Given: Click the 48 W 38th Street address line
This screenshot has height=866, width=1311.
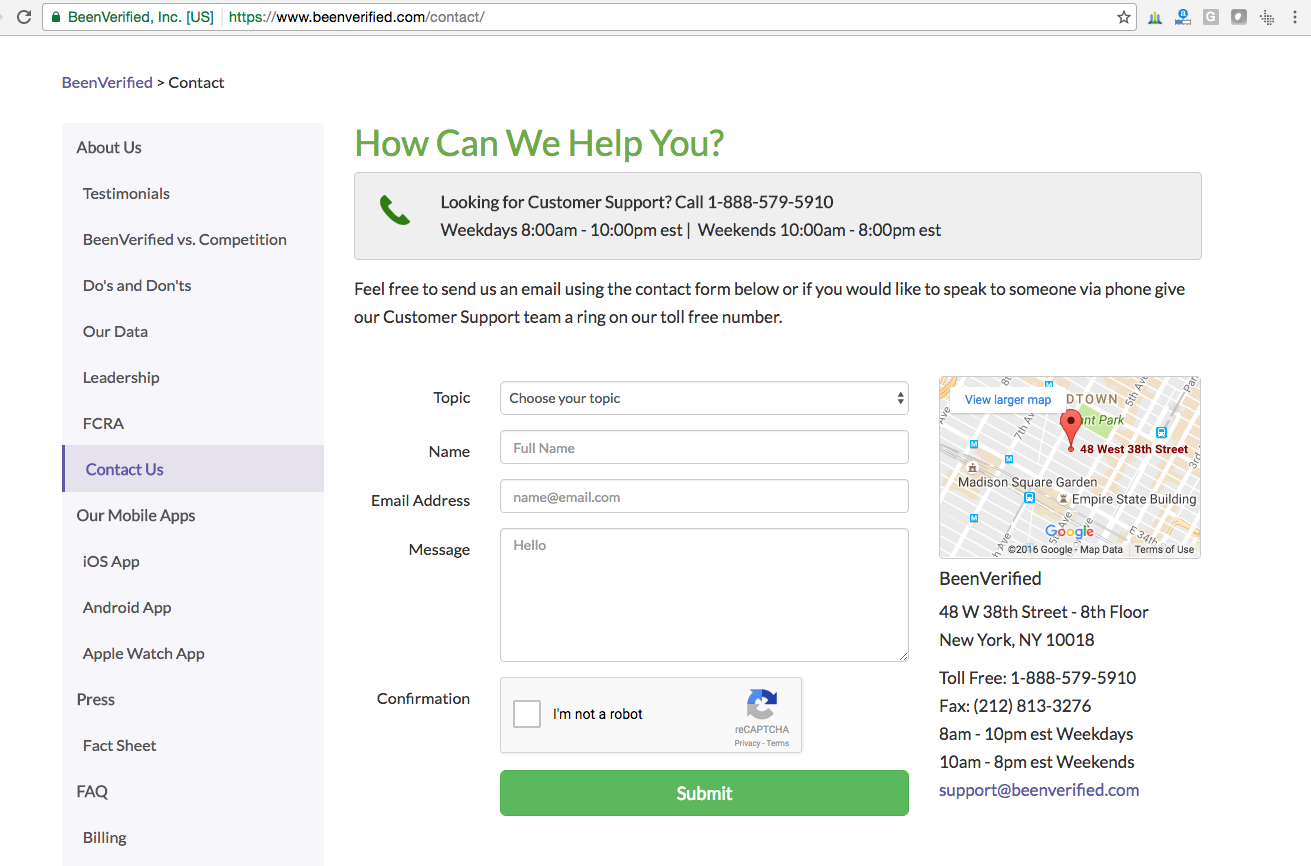Looking at the screenshot, I should pyautogui.click(x=1044, y=612).
